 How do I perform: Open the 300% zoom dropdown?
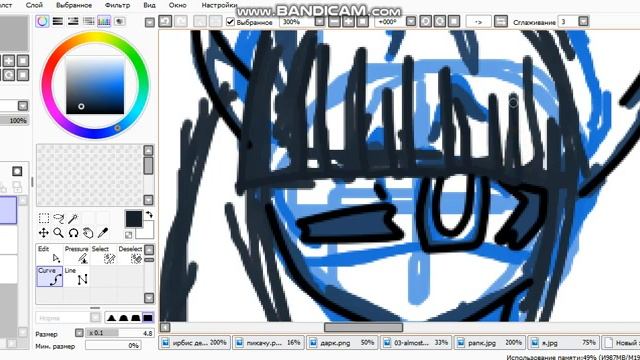[319, 21]
